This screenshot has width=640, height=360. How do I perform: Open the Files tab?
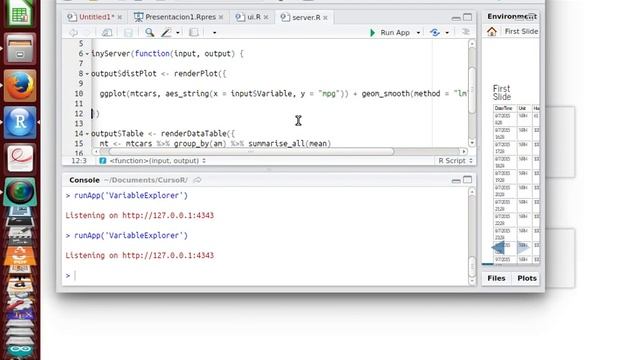(x=496, y=278)
